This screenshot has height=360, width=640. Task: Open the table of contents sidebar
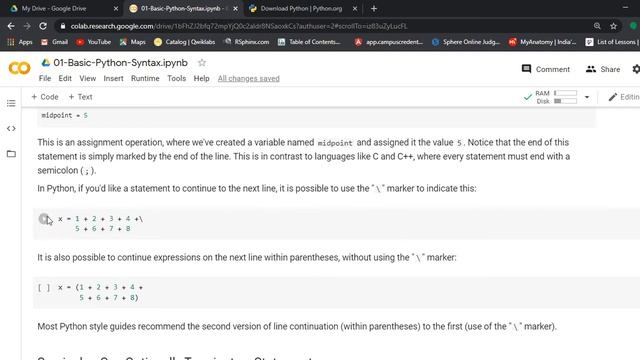click(11, 103)
